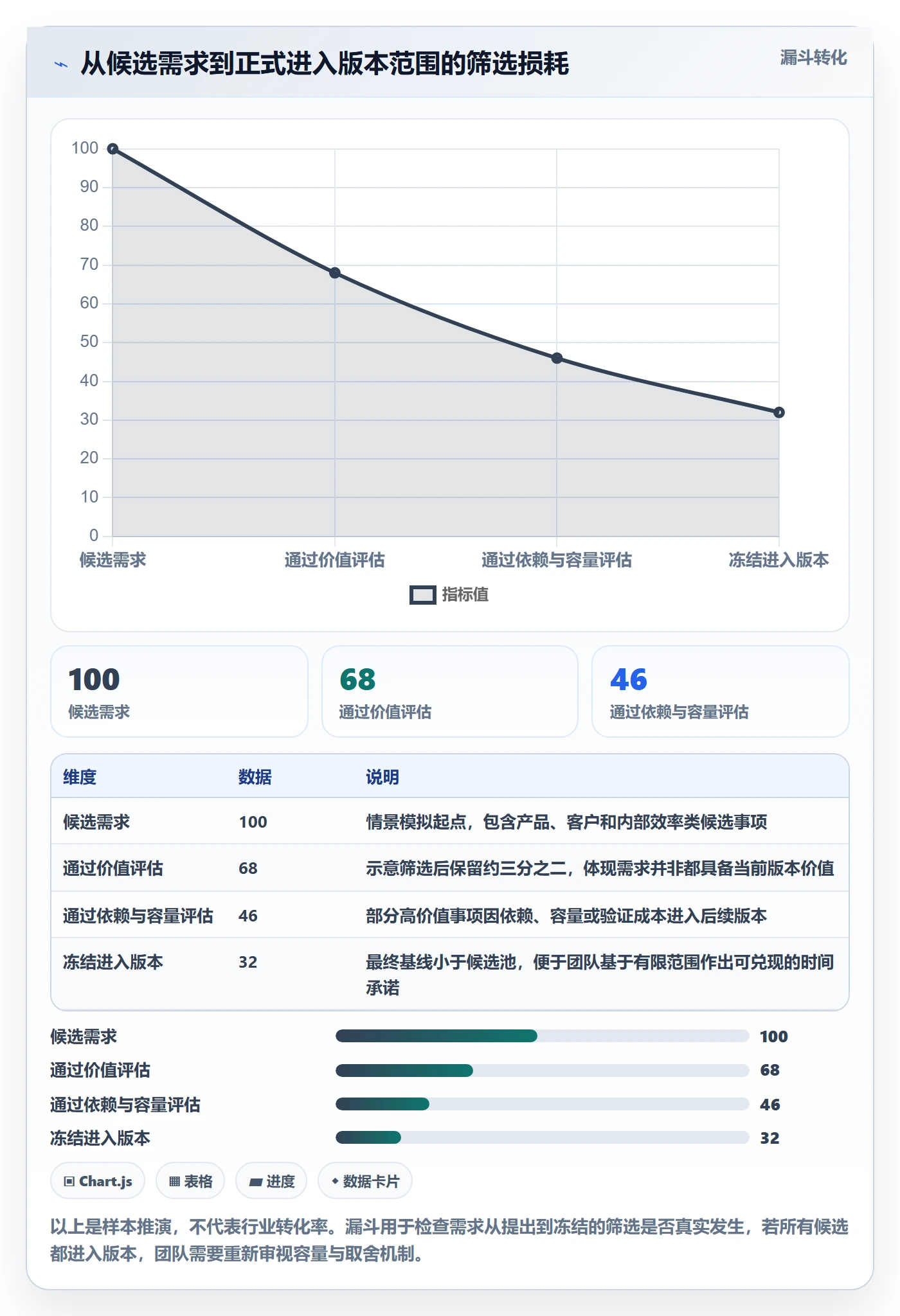900x1316 pixels.
Task: Open the stat card showing 68 通过价值评估
Action: tap(450, 691)
